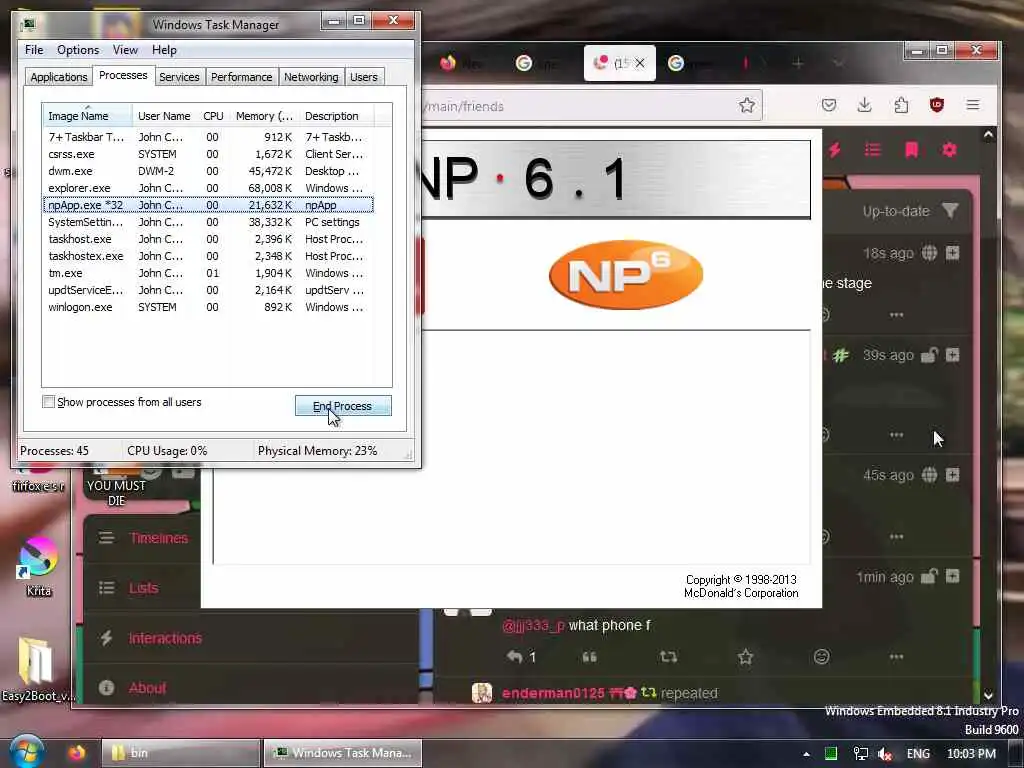The width and height of the screenshot is (1024, 768).
Task: Select the tm.exe process row
Action: click(208, 273)
